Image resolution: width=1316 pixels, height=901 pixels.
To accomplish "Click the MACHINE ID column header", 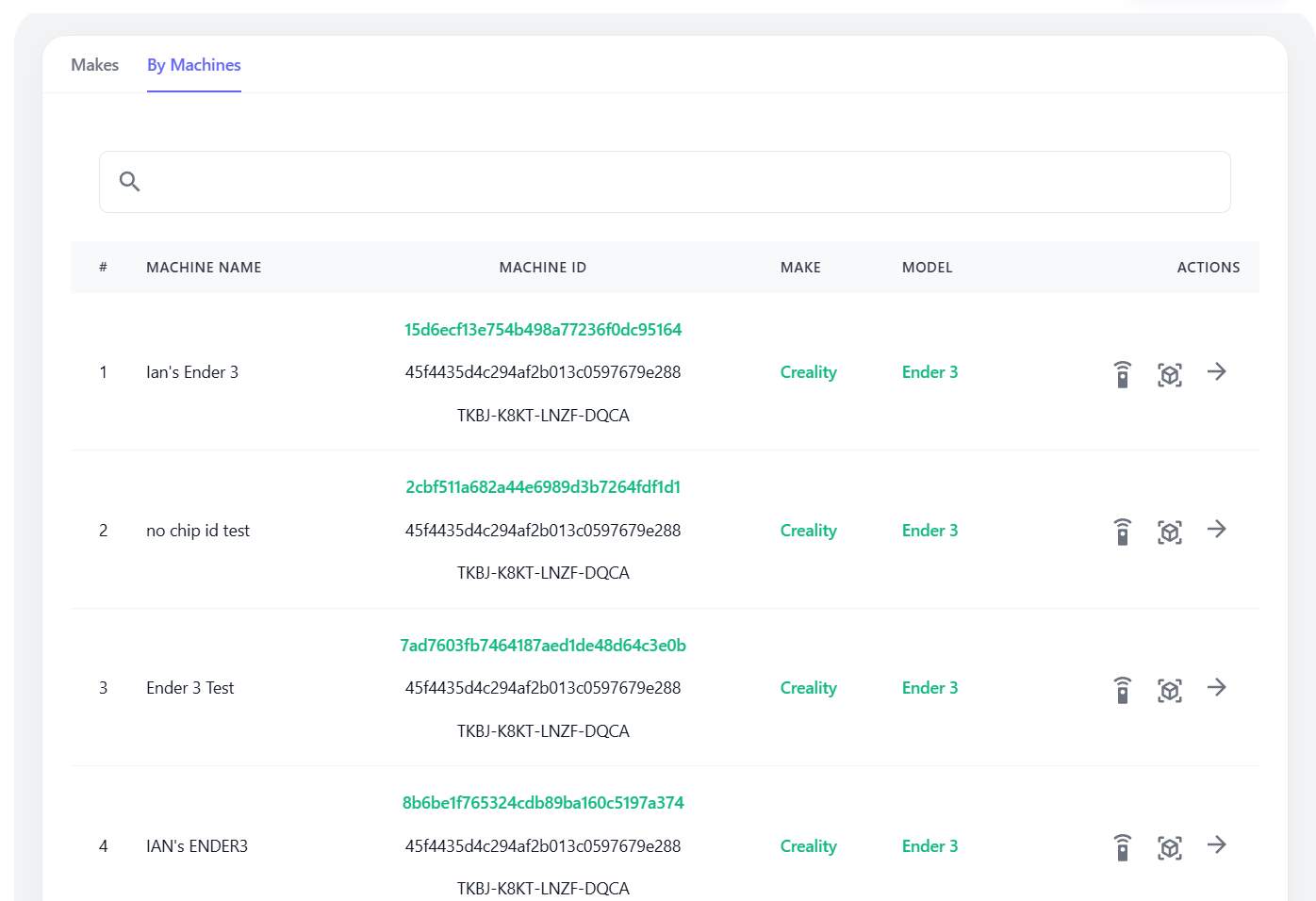I will coord(543,268).
